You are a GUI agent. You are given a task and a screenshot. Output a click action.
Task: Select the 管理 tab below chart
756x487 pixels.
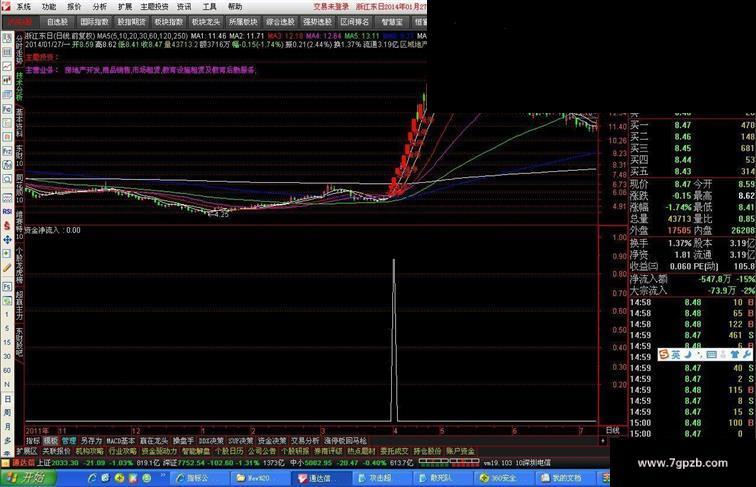point(68,441)
